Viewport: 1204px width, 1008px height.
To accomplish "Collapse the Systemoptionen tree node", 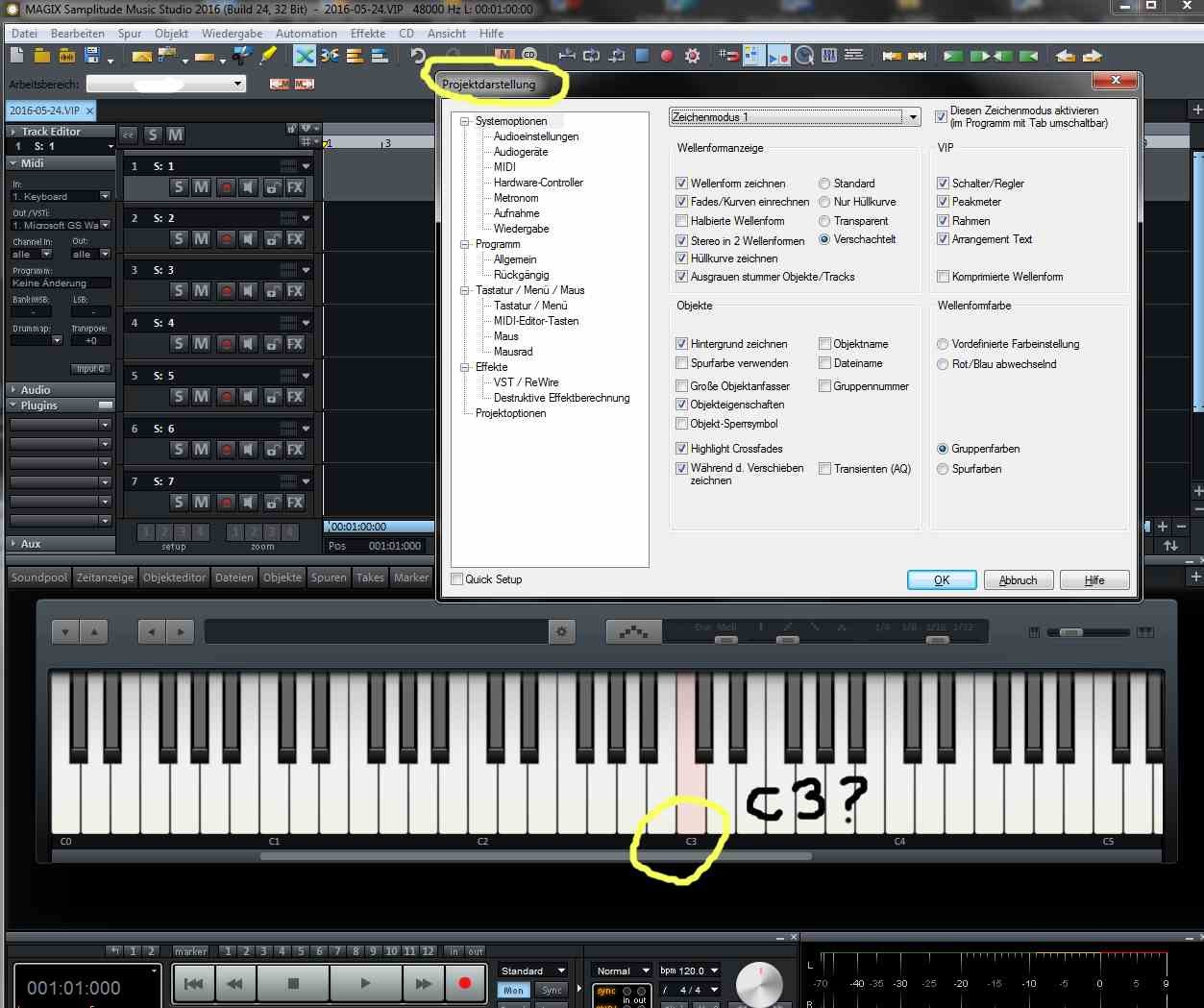I will pyautogui.click(x=465, y=121).
